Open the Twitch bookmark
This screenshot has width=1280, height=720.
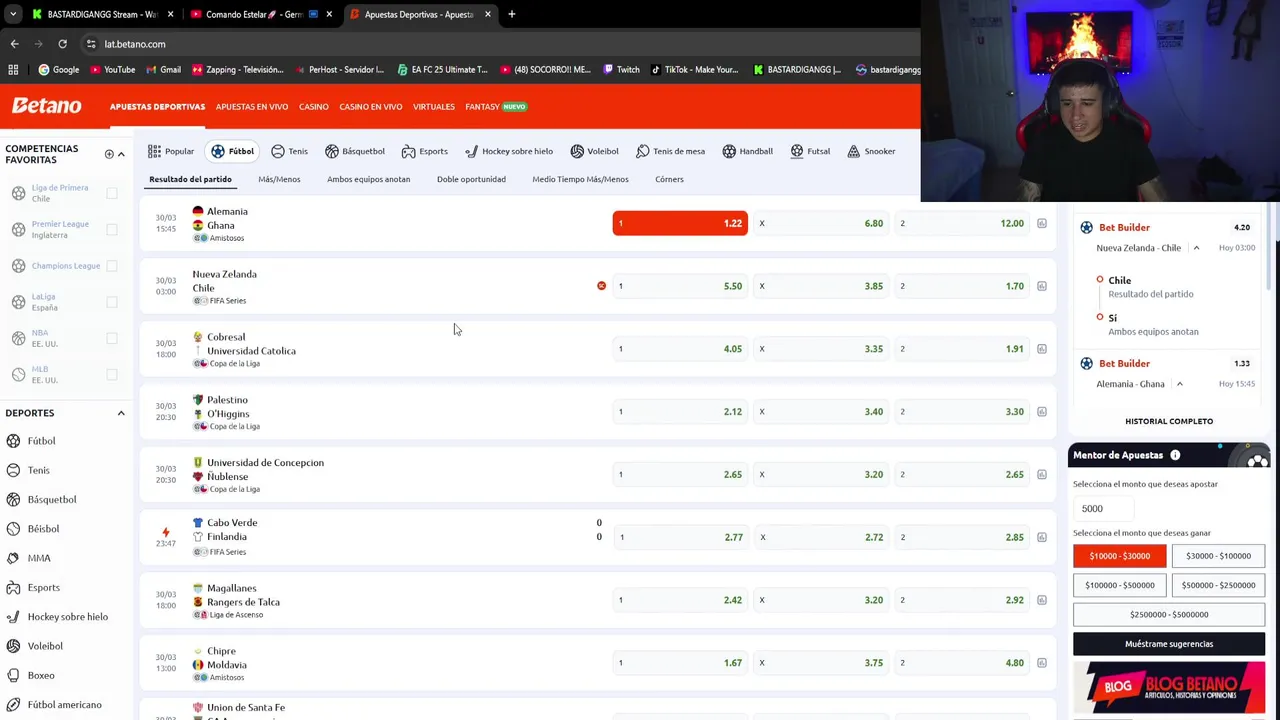(621, 70)
